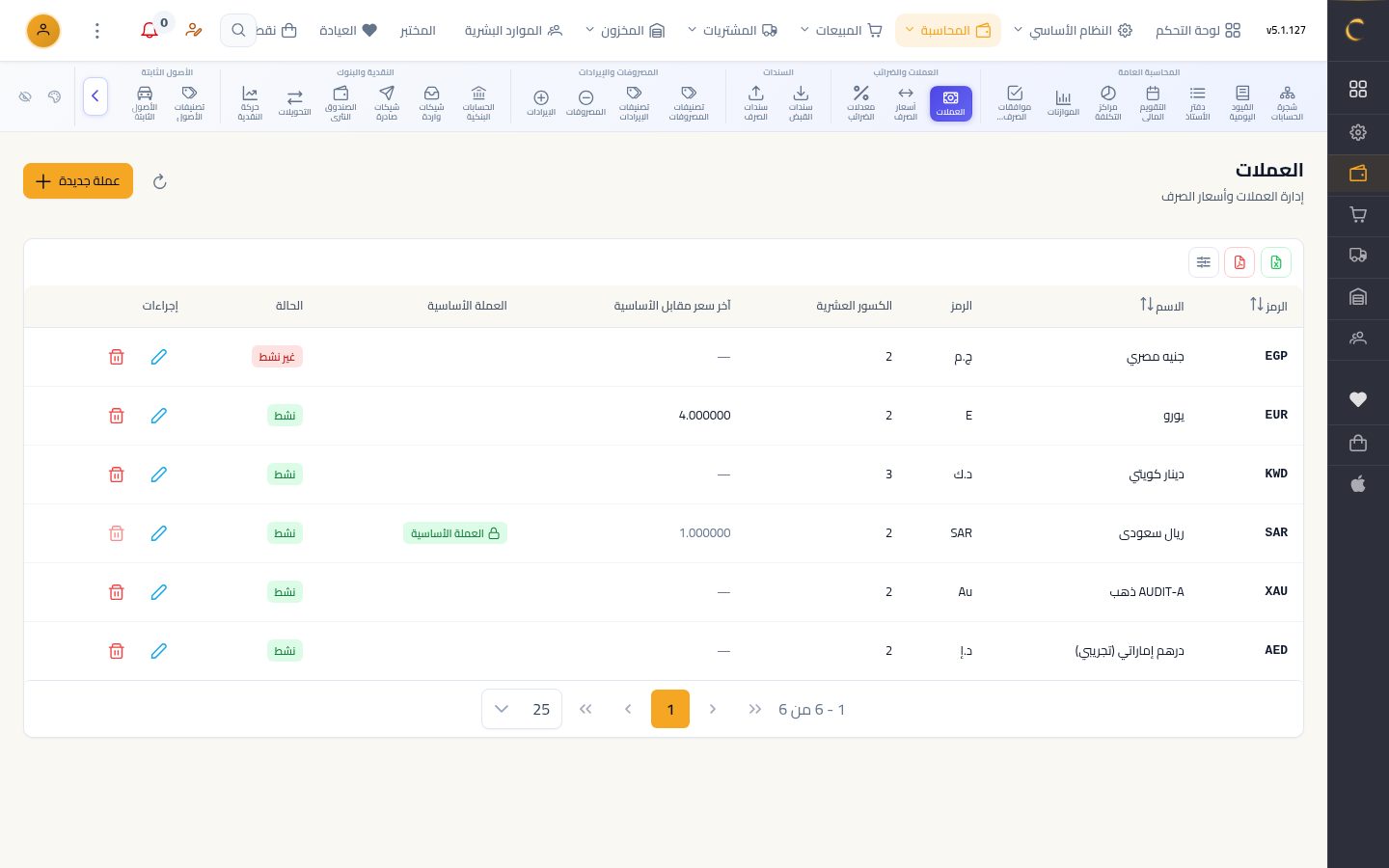Open payment vouchers ribbon icon
1389x868 pixels.
tap(756, 102)
